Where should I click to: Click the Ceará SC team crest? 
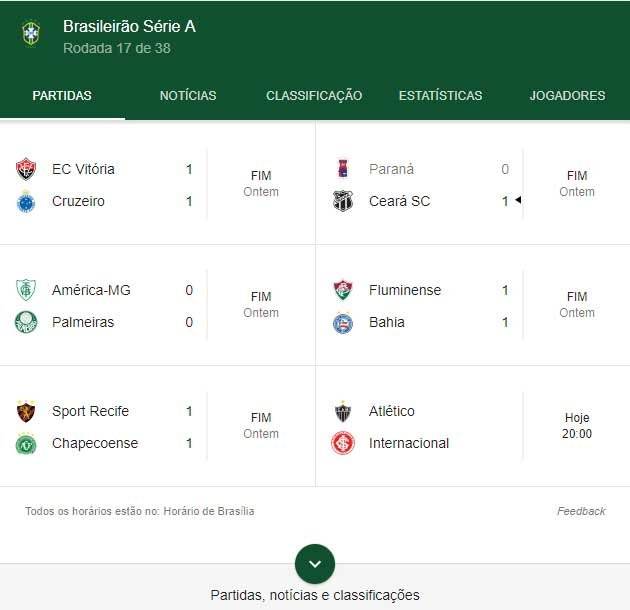coord(343,201)
